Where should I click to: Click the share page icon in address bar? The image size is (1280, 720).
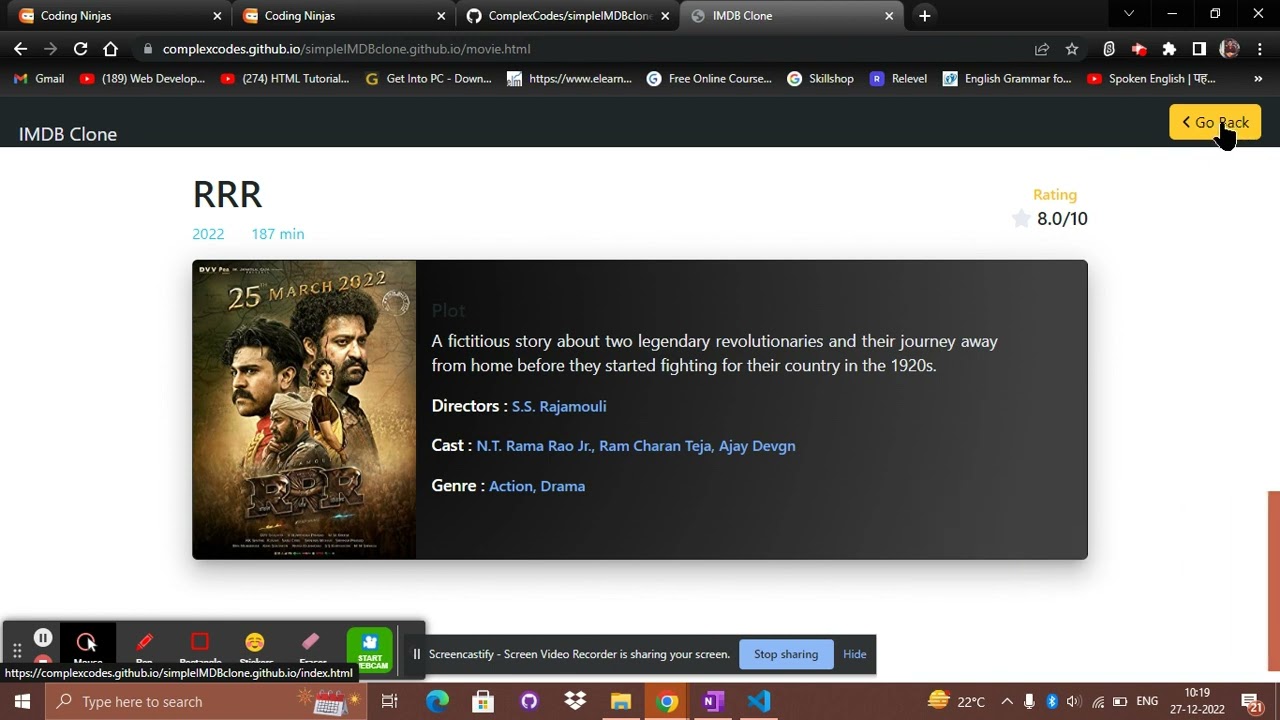point(1042,49)
